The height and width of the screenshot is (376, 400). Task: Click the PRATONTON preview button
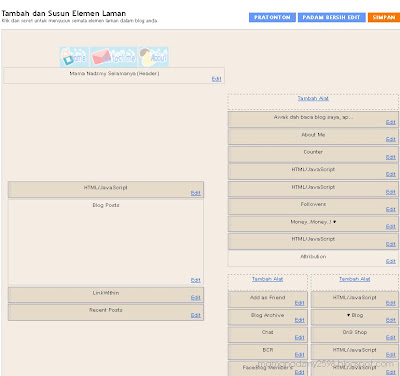click(272, 17)
